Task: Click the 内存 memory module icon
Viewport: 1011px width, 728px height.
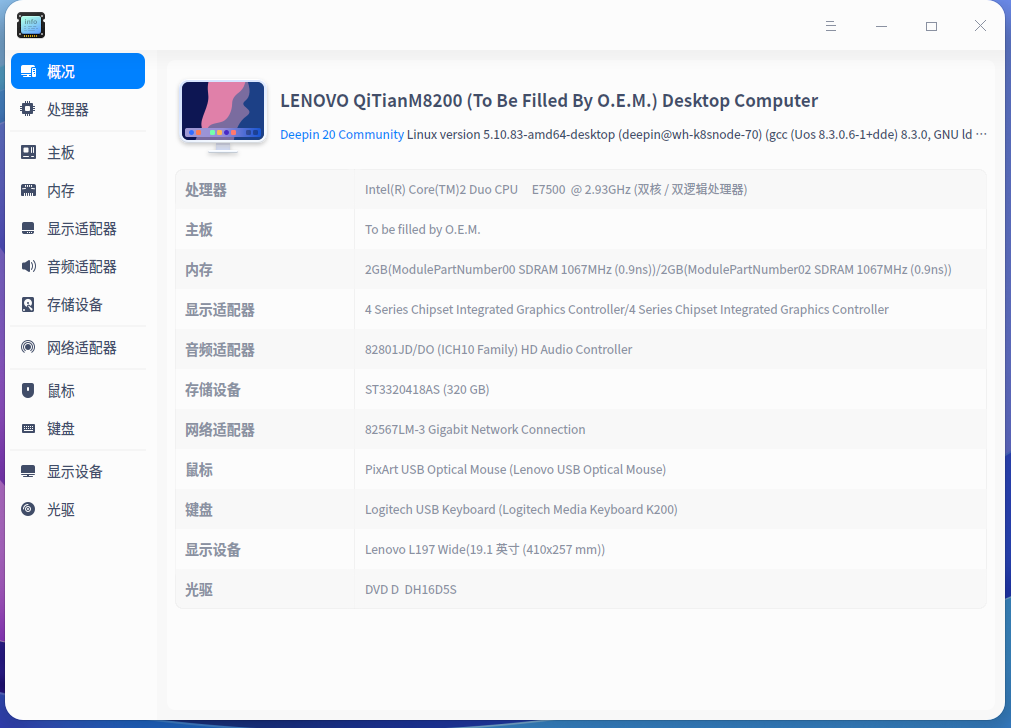Action: (x=28, y=190)
